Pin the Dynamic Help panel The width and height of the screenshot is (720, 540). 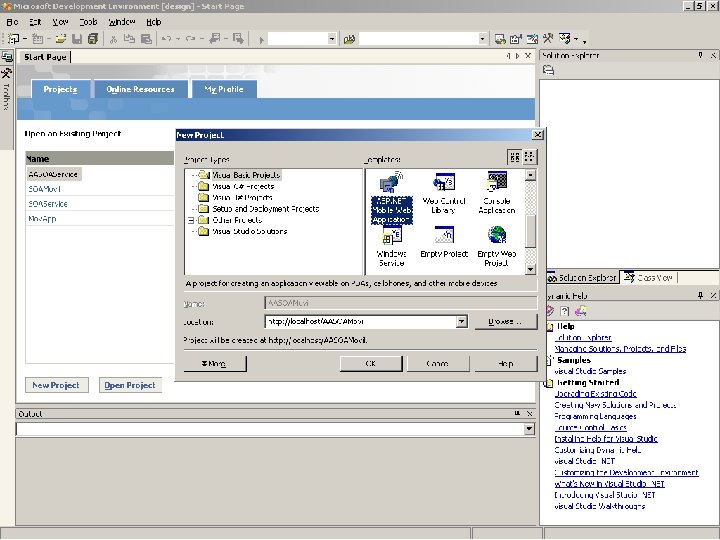(700, 295)
